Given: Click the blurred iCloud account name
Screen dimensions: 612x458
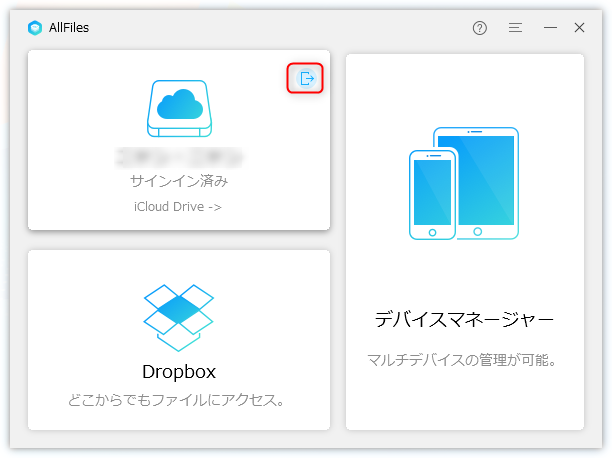Looking at the screenshot, I should coord(179,157).
